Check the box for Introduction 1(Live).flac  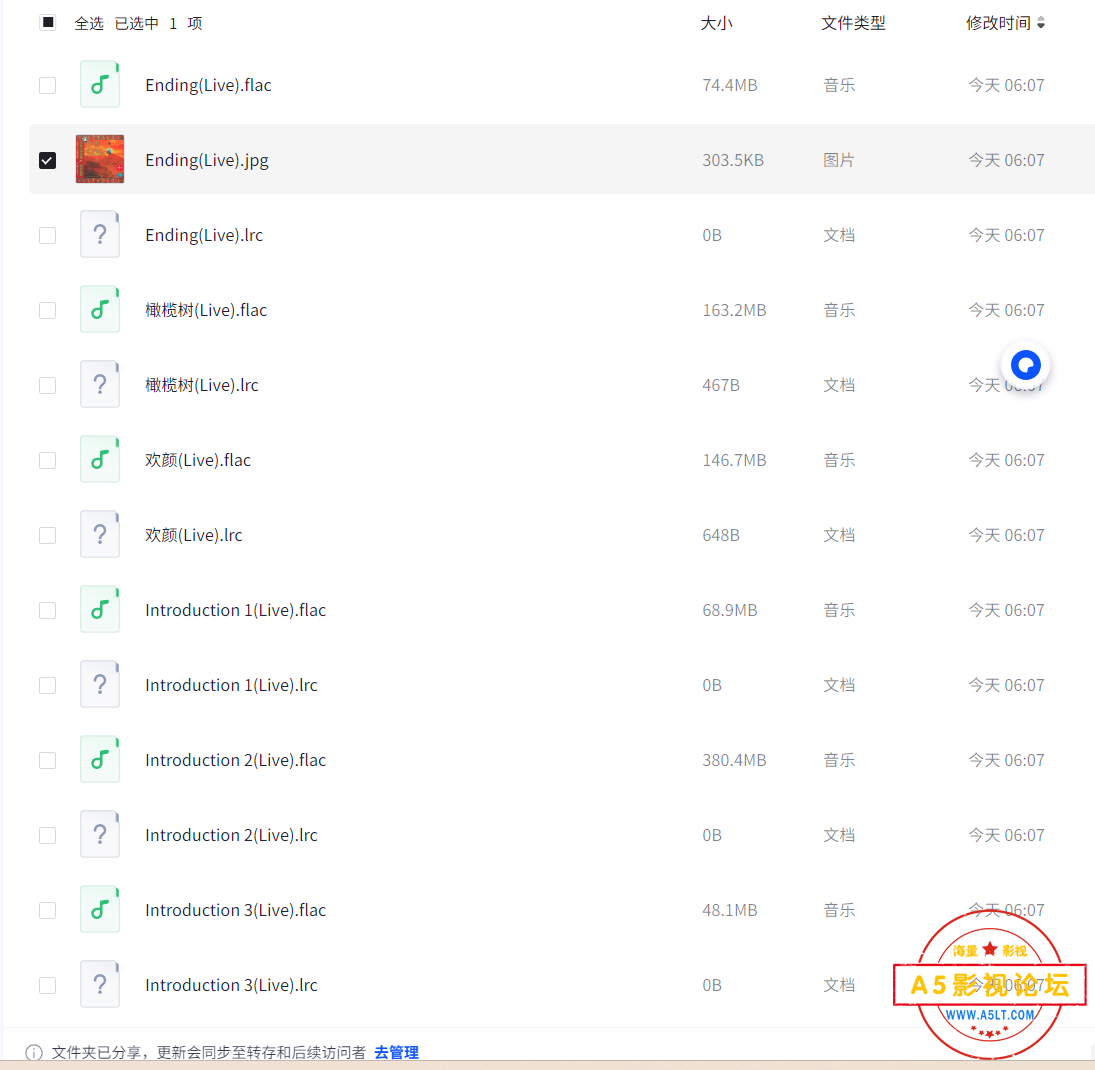pos(47,610)
